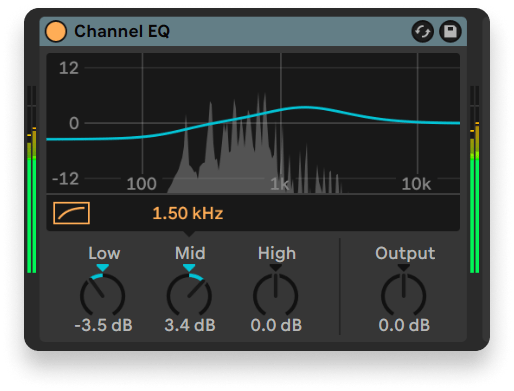Viewport: 514px width, 391px height.
Task: Toggle the high-pass filter button
Action: tap(71, 213)
